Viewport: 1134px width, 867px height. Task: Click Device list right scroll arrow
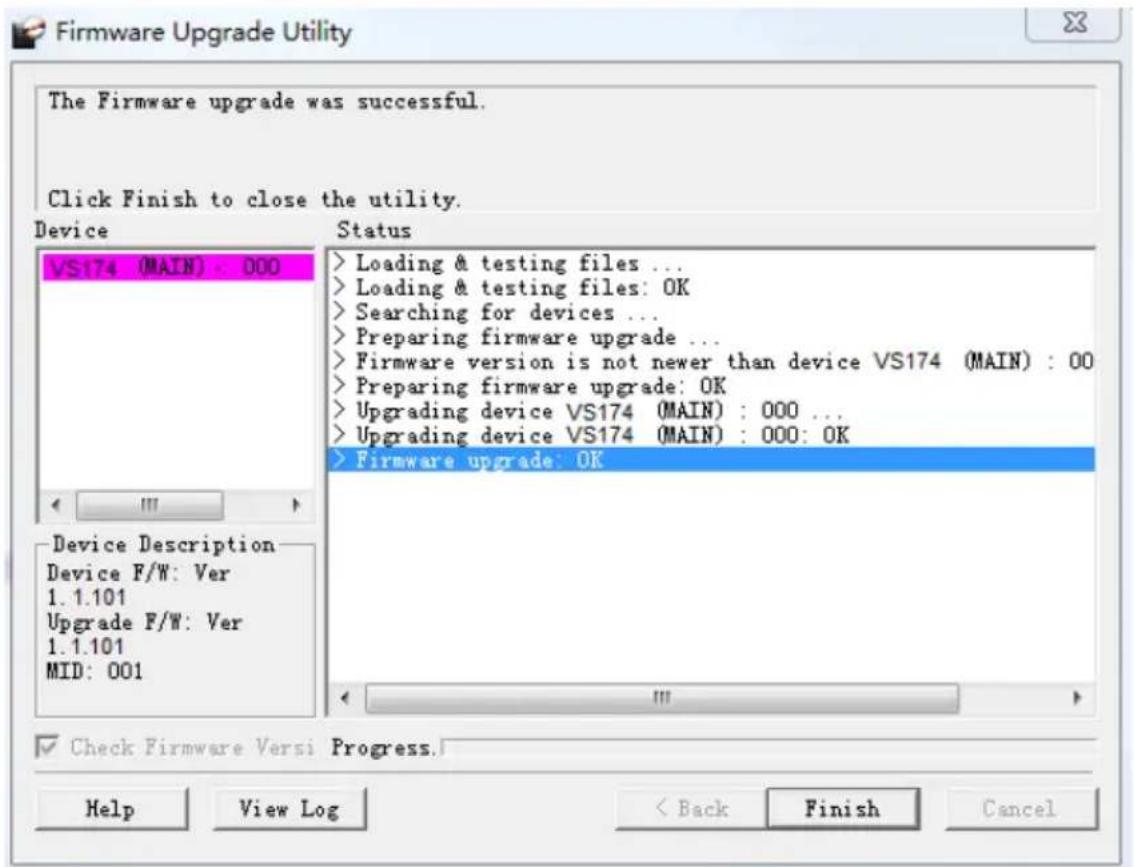tap(296, 504)
